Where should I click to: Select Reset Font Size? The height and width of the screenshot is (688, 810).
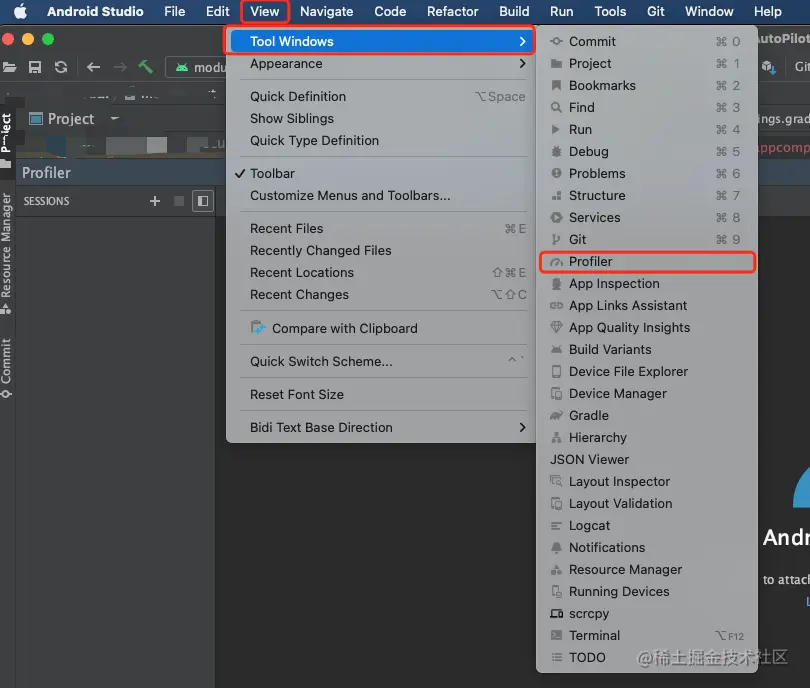[382, 394]
